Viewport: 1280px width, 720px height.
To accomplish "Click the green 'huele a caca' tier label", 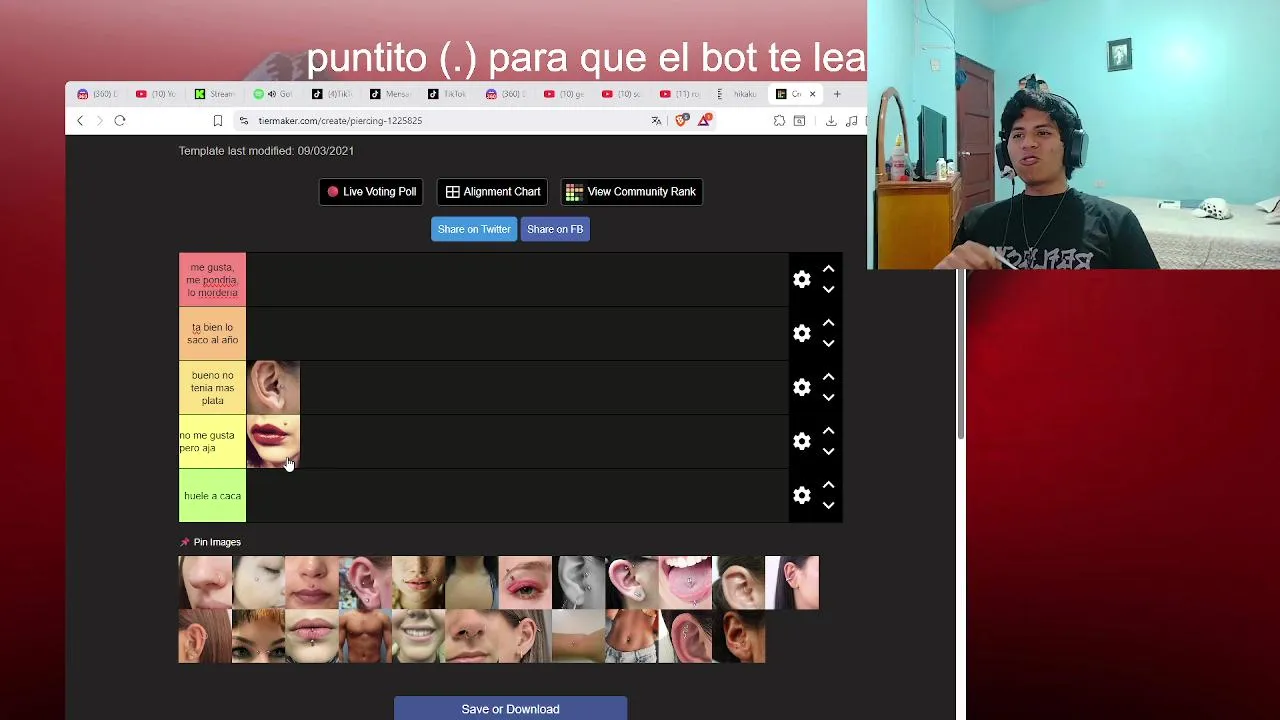I will [212, 496].
